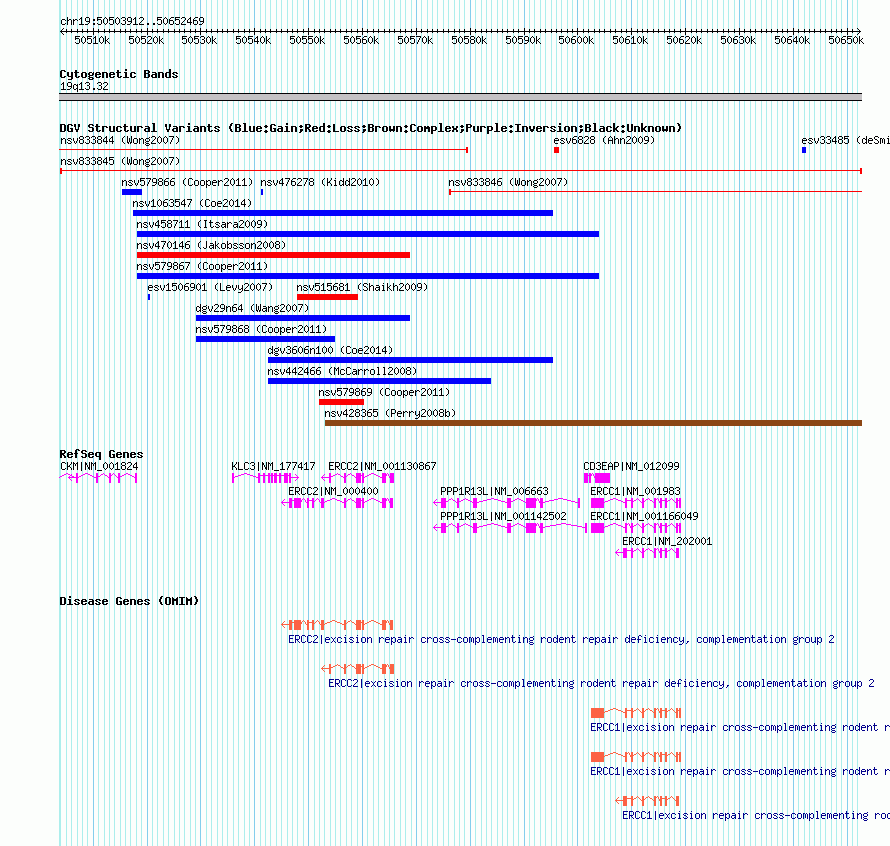Select the nsv833845 (Wong2007) variant label
Image resolution: width=890 pixels, height=846 pixels.
(x=120, y=161)
